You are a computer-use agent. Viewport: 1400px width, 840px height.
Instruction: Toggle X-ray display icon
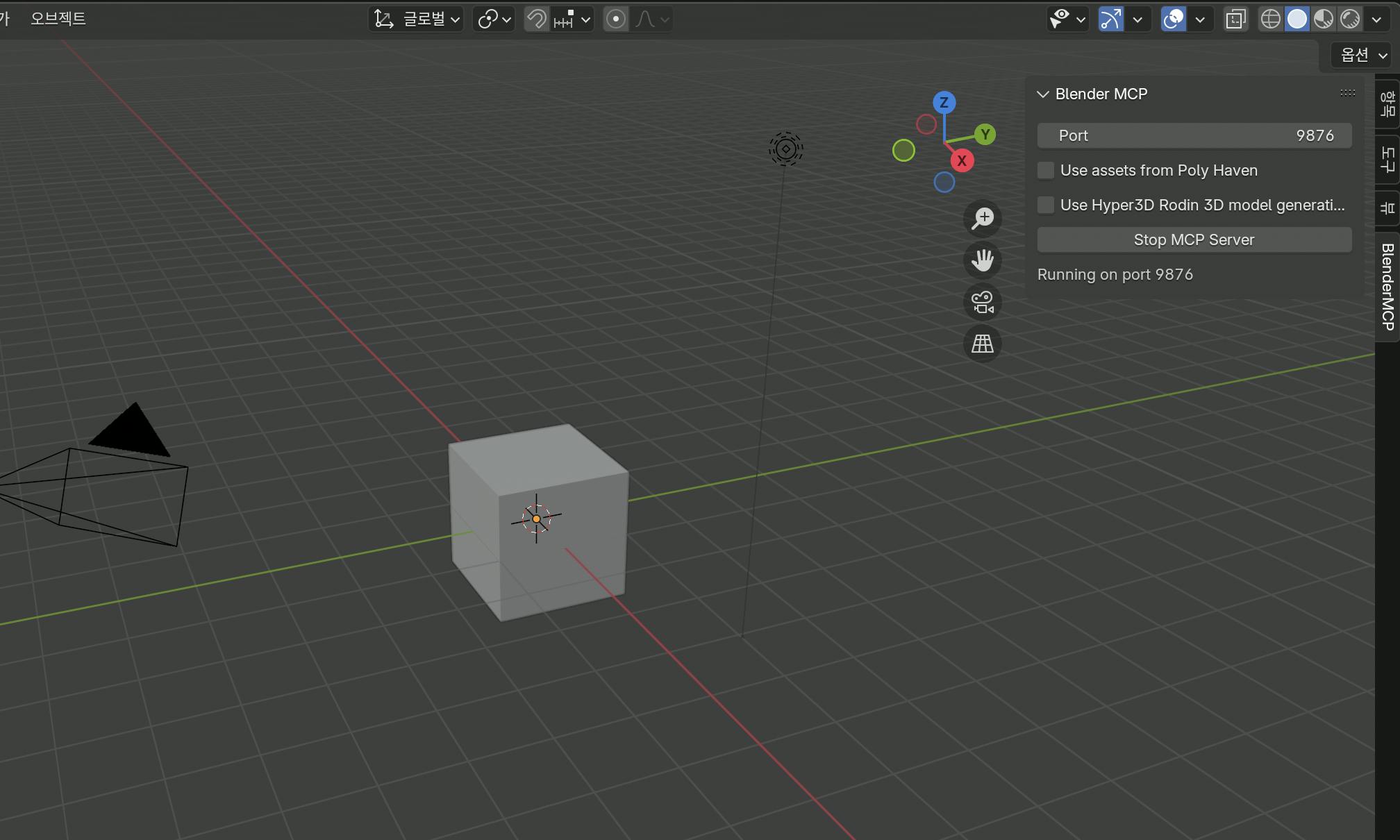coord(1235,19)
